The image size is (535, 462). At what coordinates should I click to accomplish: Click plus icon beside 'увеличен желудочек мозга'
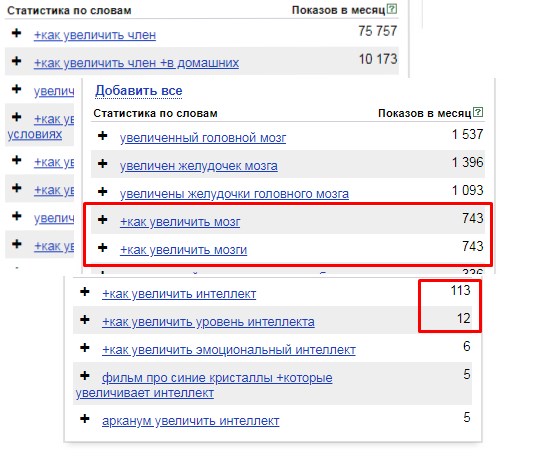[102, 164]
